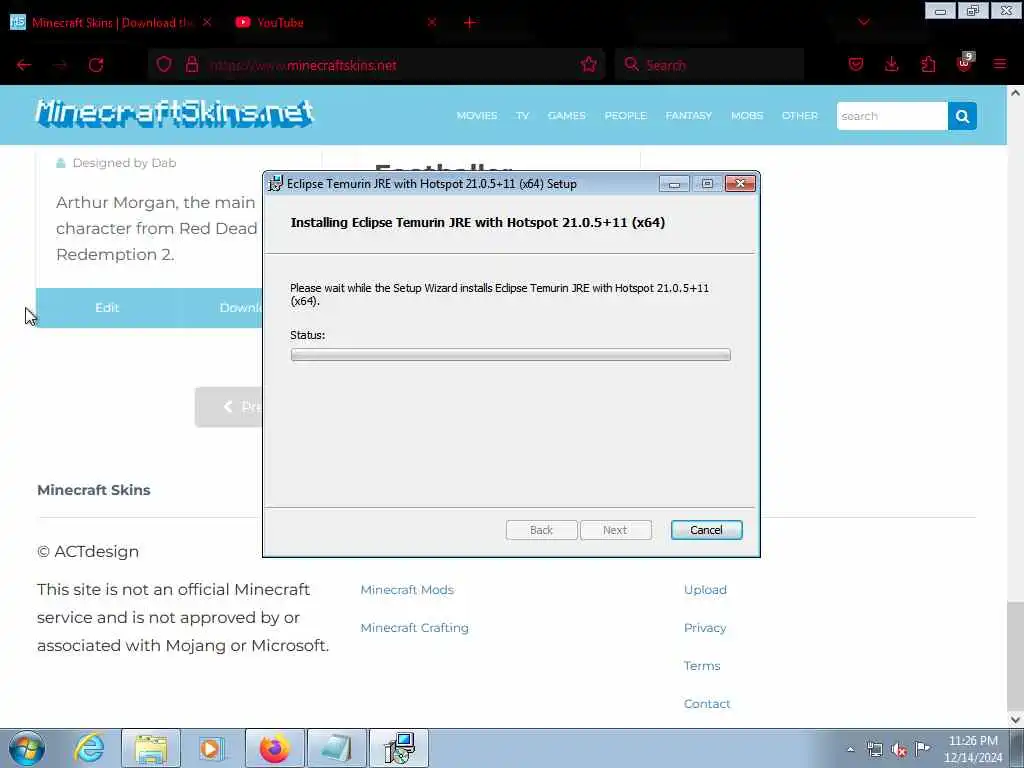Bookmark the page with the star icon
This screenshot has height=768, width=1024.
click(588, 64)
